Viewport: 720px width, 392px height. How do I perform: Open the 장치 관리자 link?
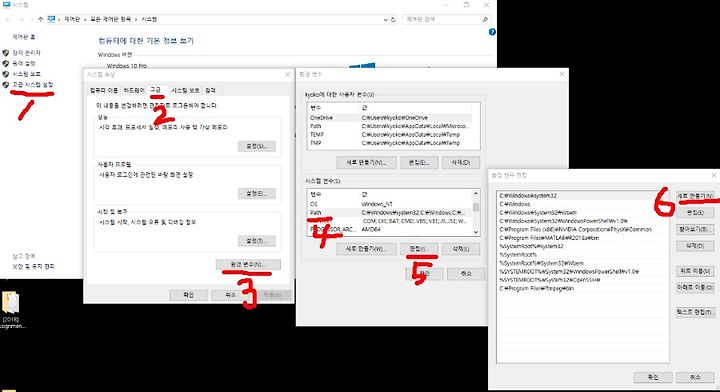click(x=26, y=53)
